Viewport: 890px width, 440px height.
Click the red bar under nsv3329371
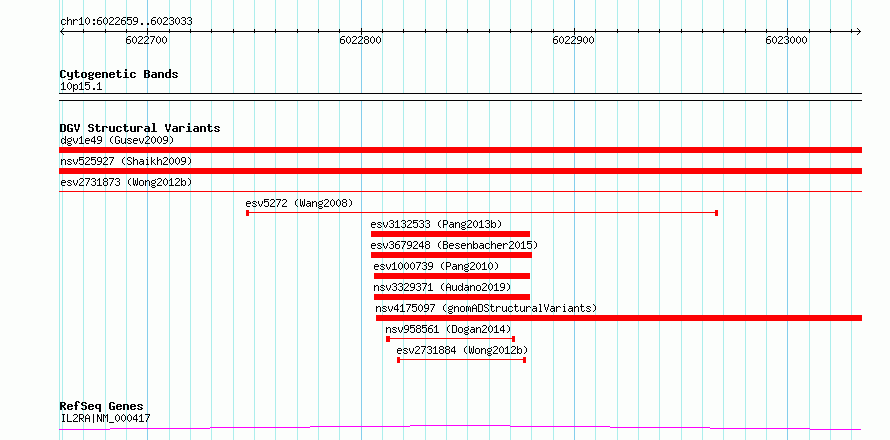click(452, 297)
